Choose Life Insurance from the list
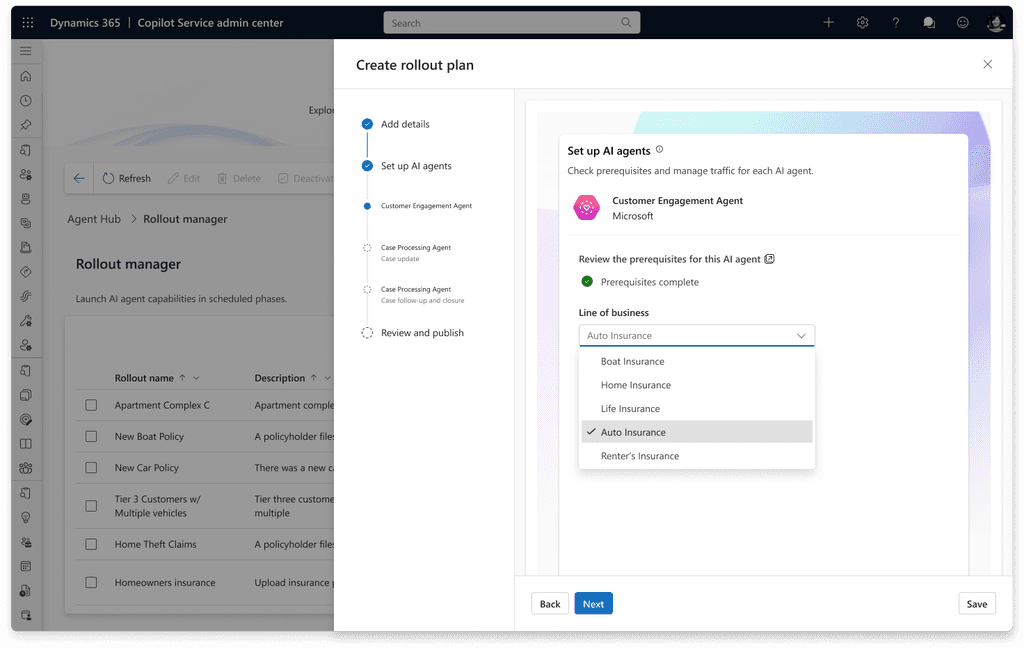 click(x=697, y=409)
